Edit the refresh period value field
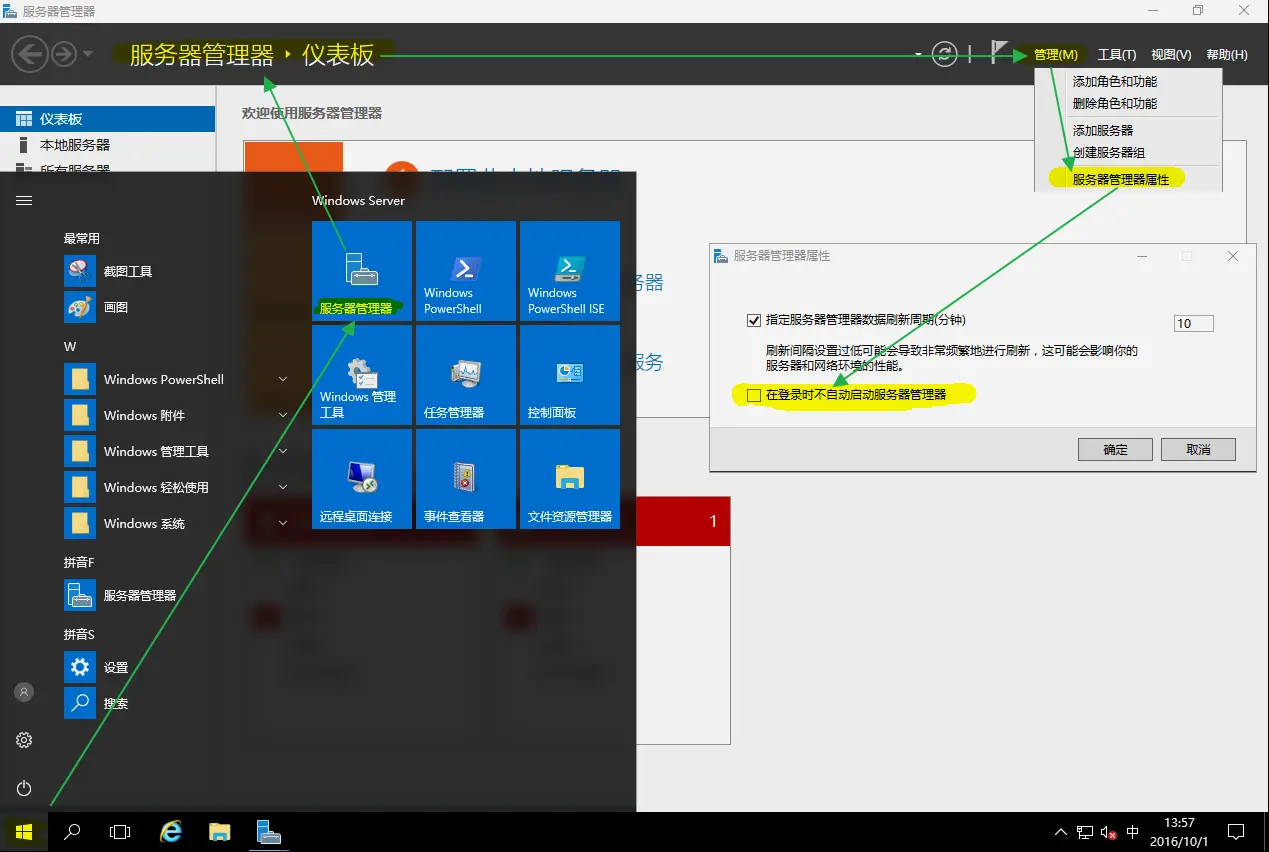 point(1194,324)
